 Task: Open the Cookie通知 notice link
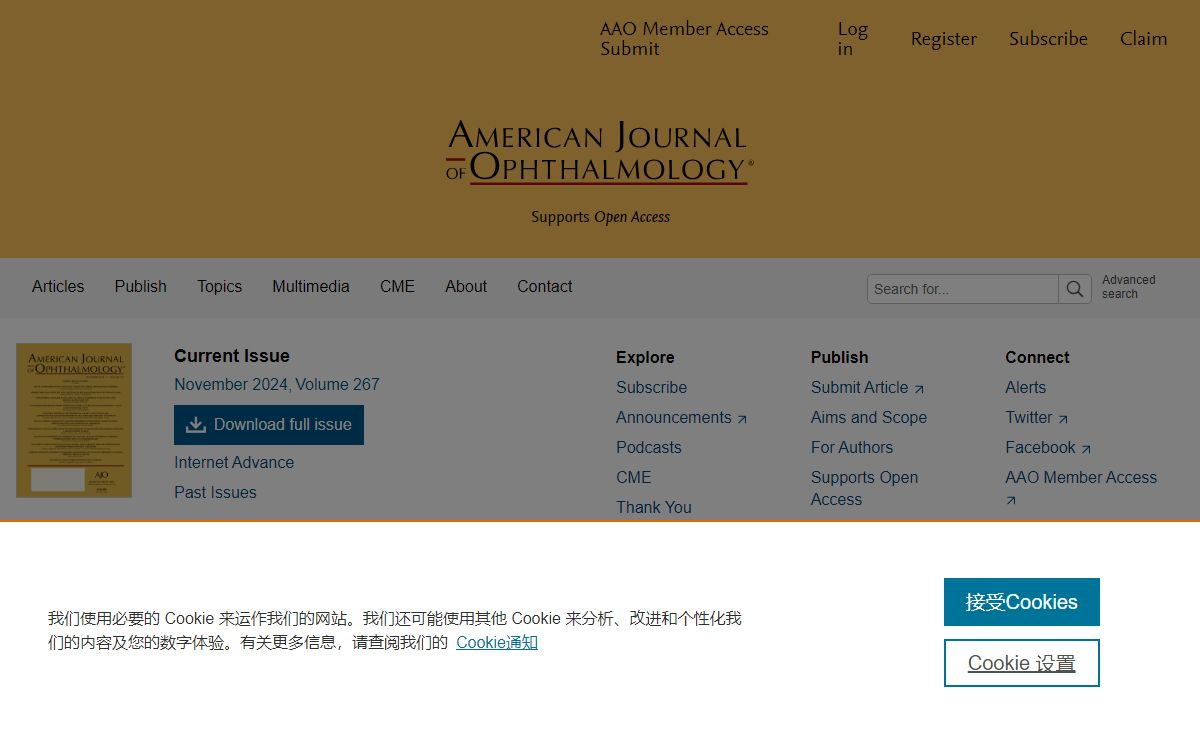point(497,642)
